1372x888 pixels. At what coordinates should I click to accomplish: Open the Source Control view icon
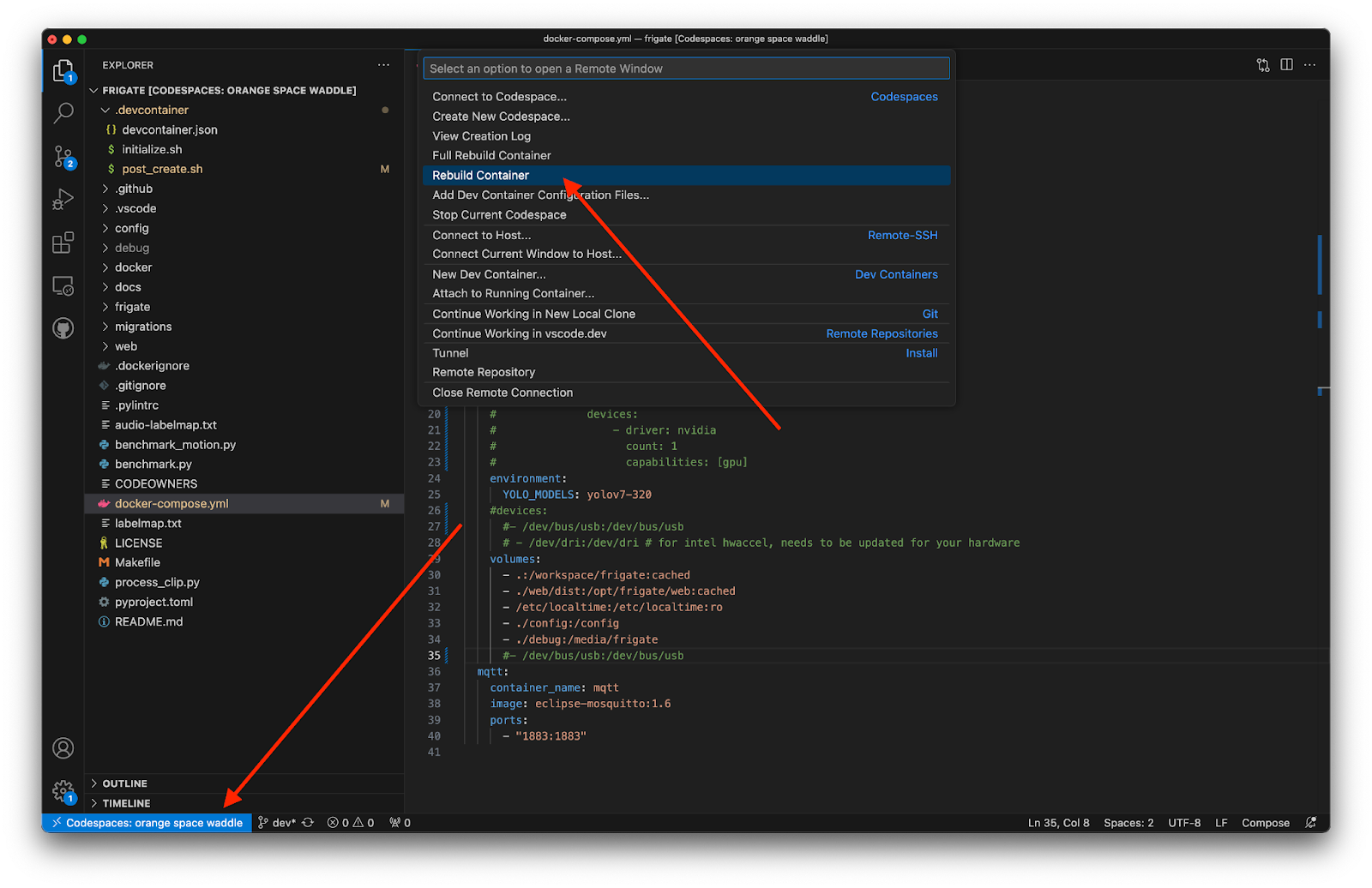pos(63,157)
